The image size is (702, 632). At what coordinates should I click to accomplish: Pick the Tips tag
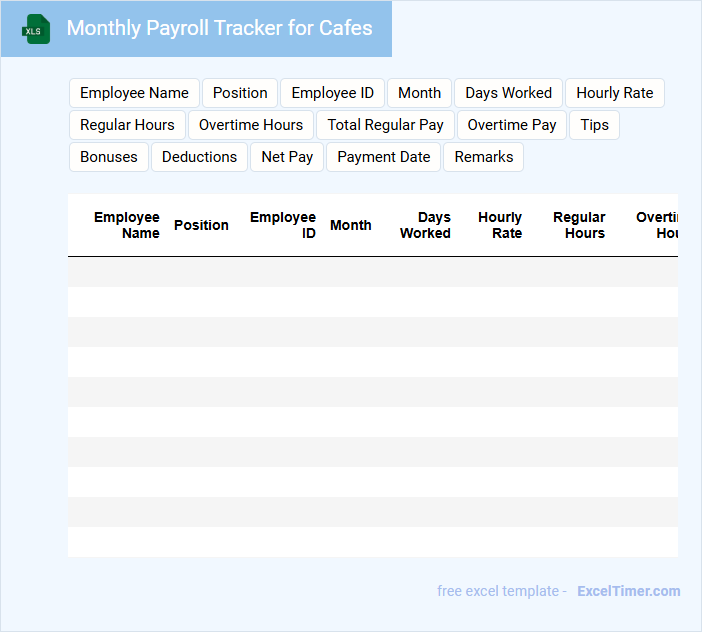(595, 125)
